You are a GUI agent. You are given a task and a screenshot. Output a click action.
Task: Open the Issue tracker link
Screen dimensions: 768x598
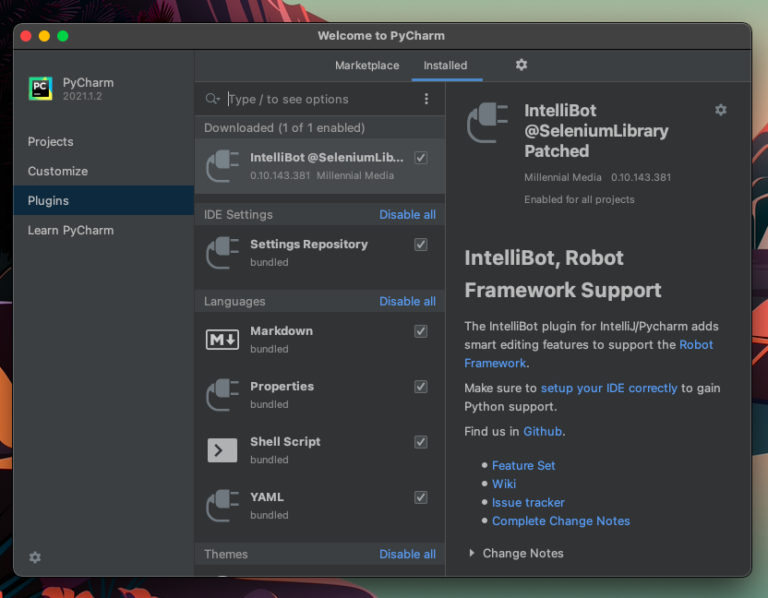(528, 502)
